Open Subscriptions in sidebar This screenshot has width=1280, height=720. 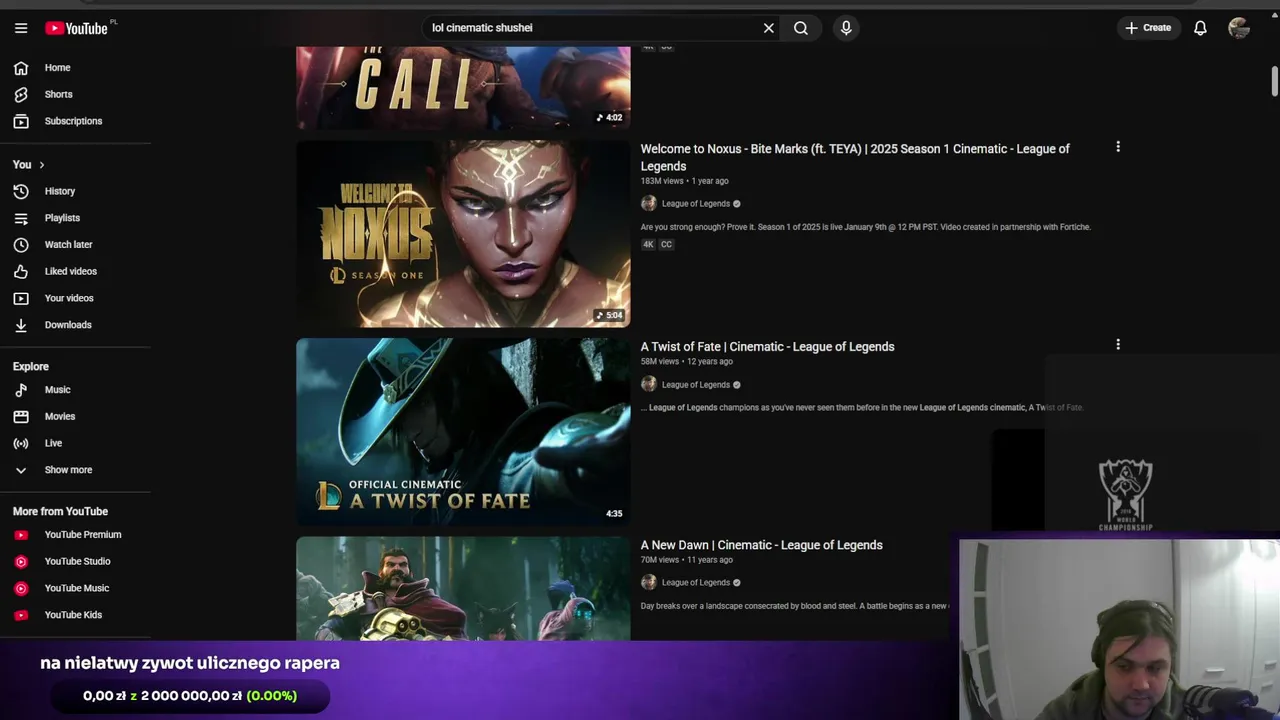point(75,121)
